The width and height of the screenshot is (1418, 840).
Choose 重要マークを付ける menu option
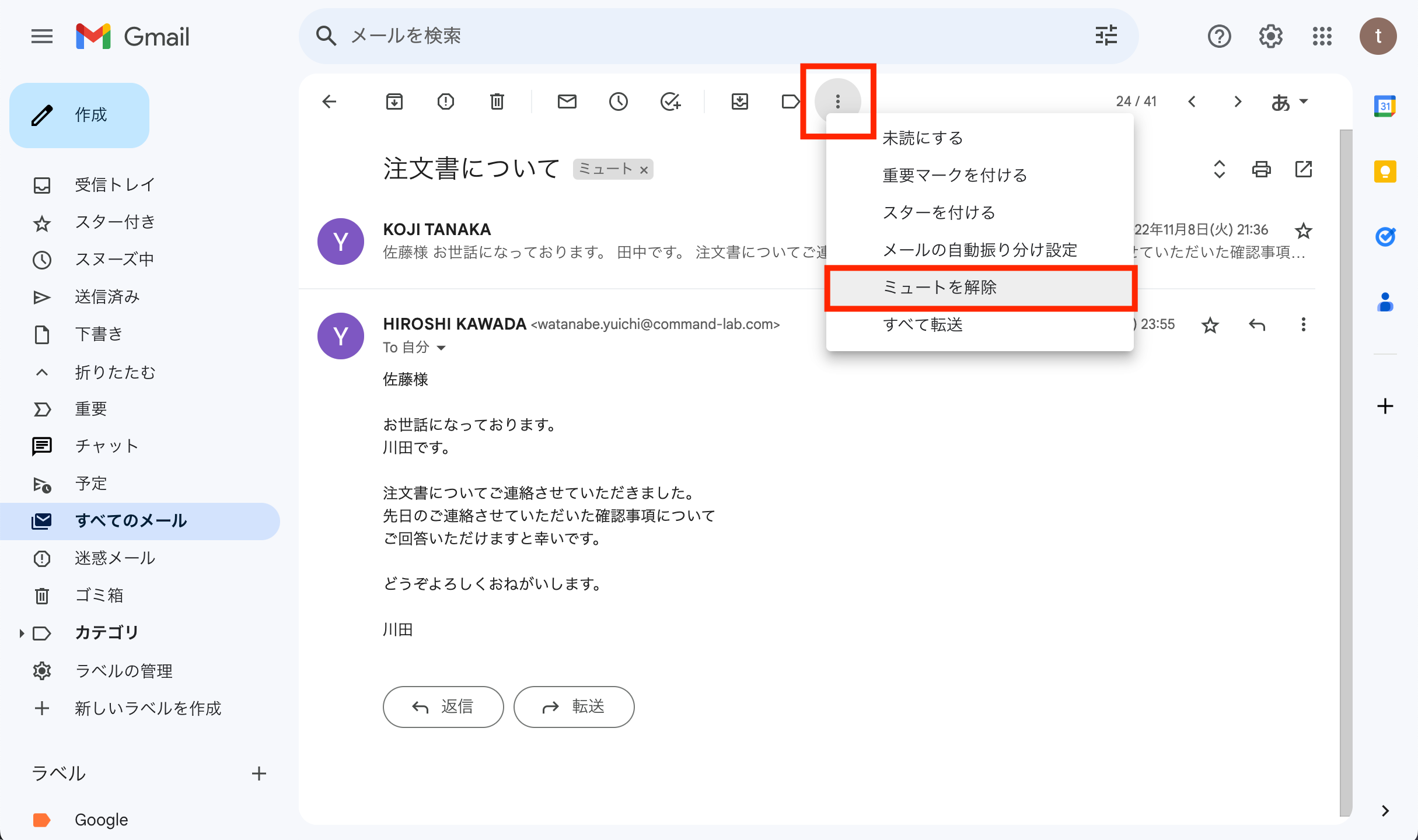(x=979, y=176)
